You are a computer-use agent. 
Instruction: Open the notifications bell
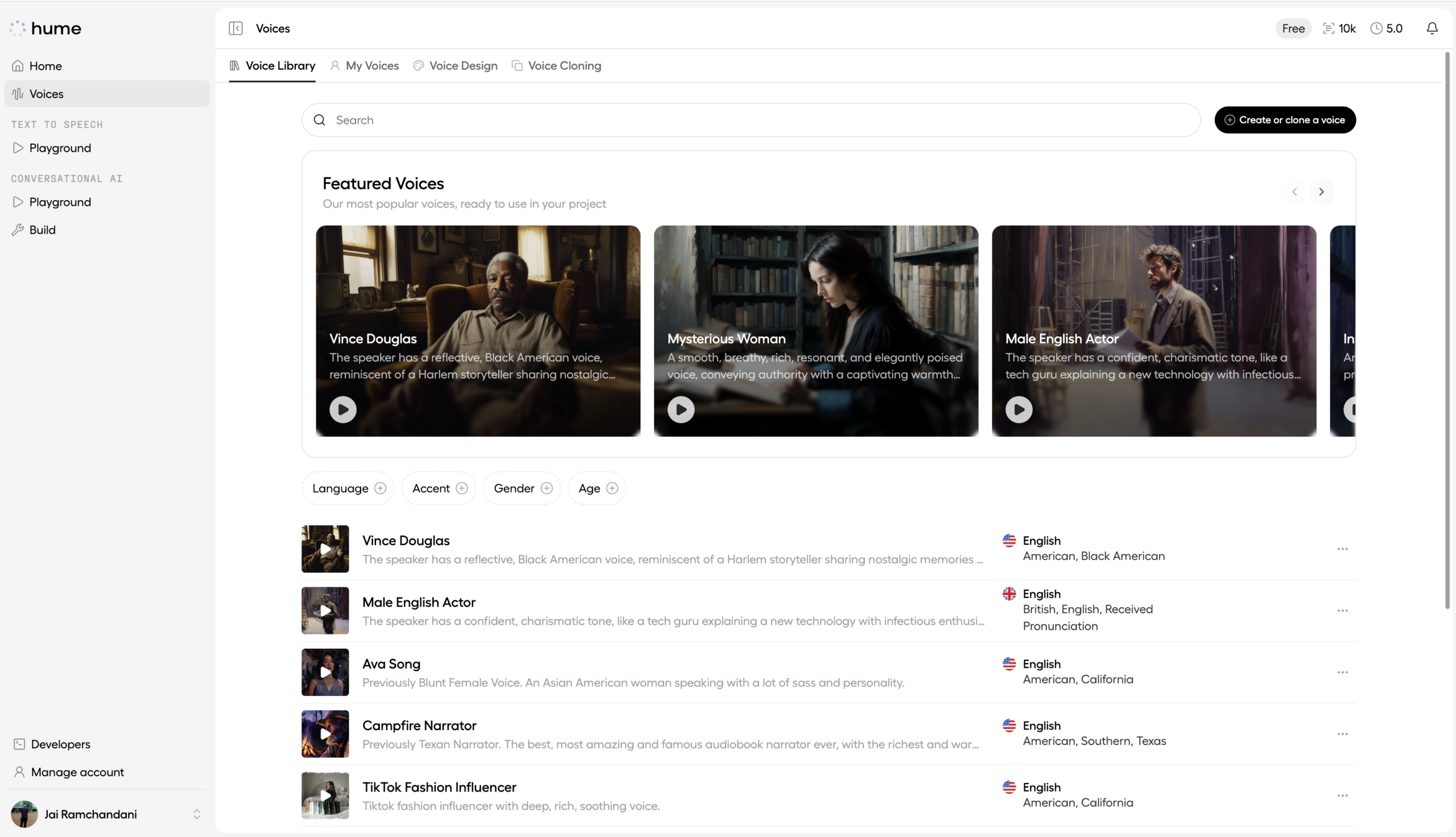(1432, 28)
